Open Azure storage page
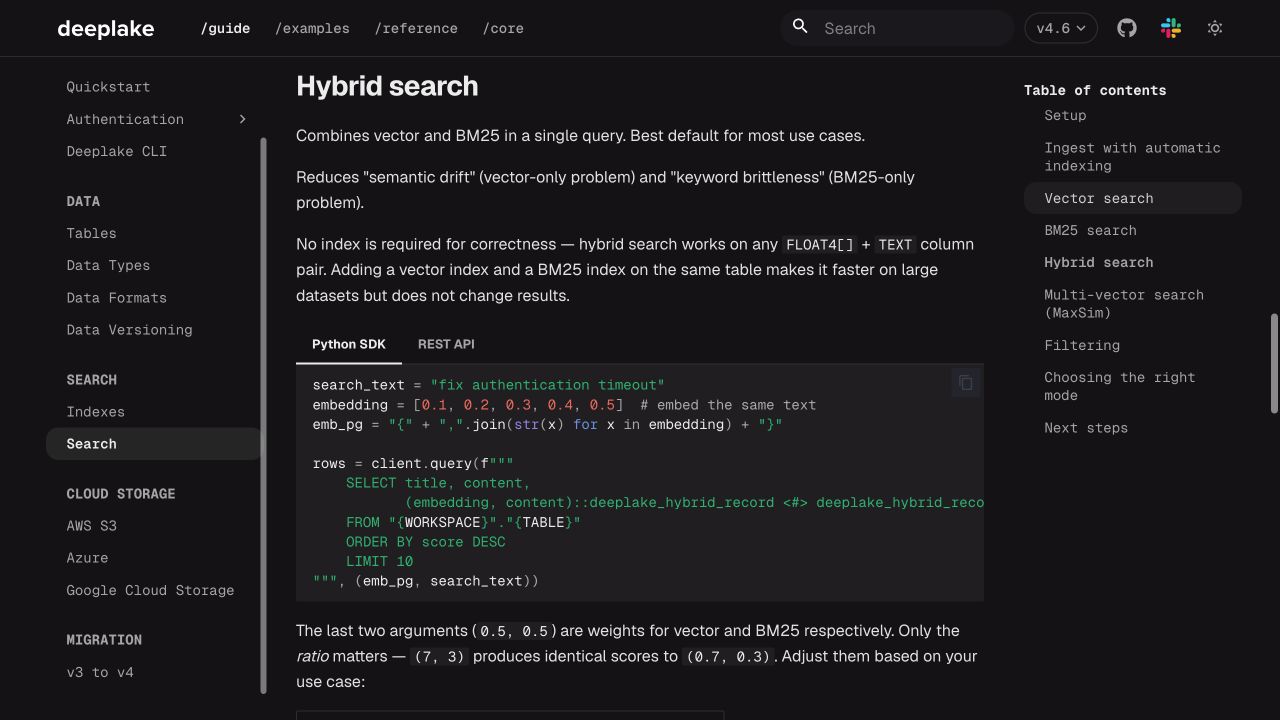The width and height of the screenshot is (1280, 720). click(87, 557)
